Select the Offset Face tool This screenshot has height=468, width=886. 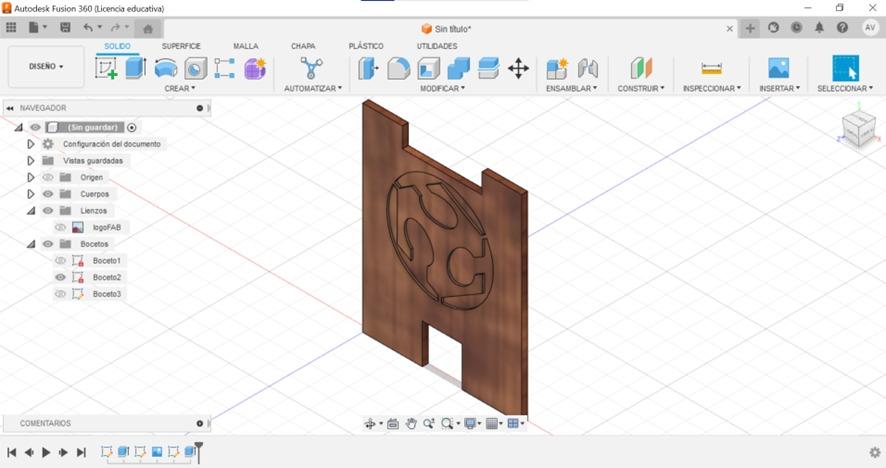click(488, 68)
